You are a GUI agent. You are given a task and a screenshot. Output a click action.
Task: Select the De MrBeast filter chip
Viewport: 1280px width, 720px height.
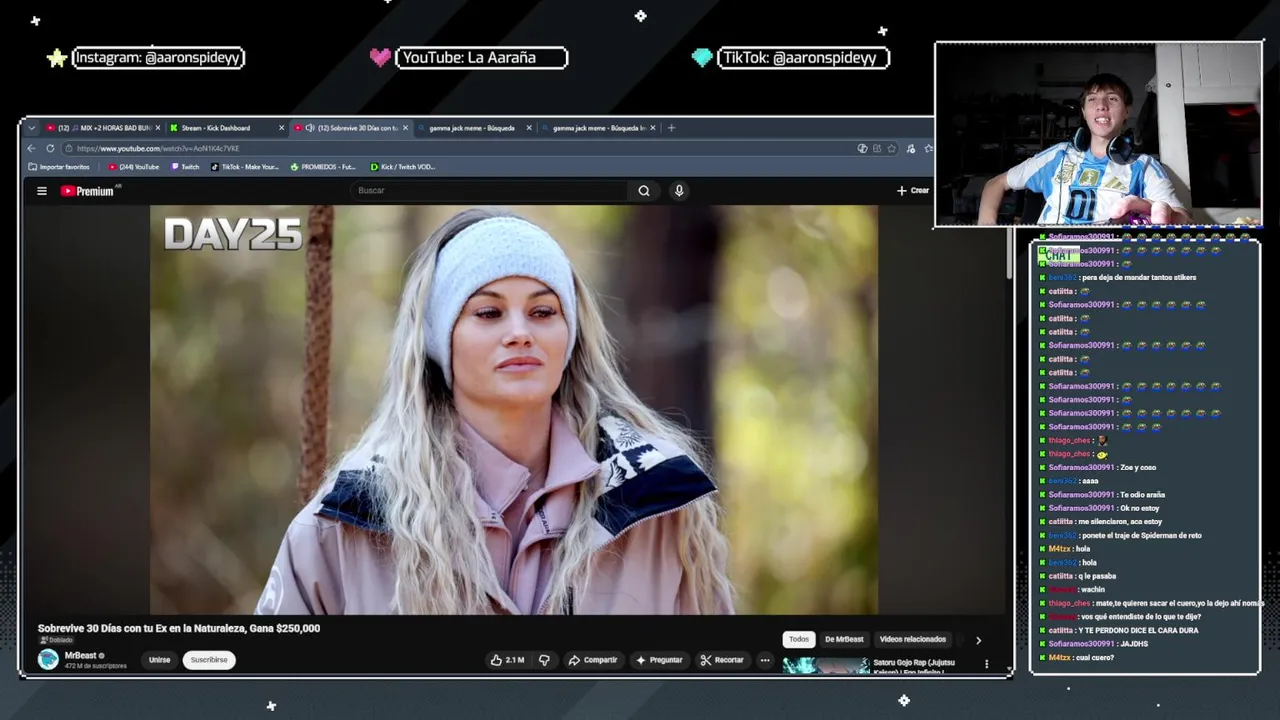click(844, 639)
